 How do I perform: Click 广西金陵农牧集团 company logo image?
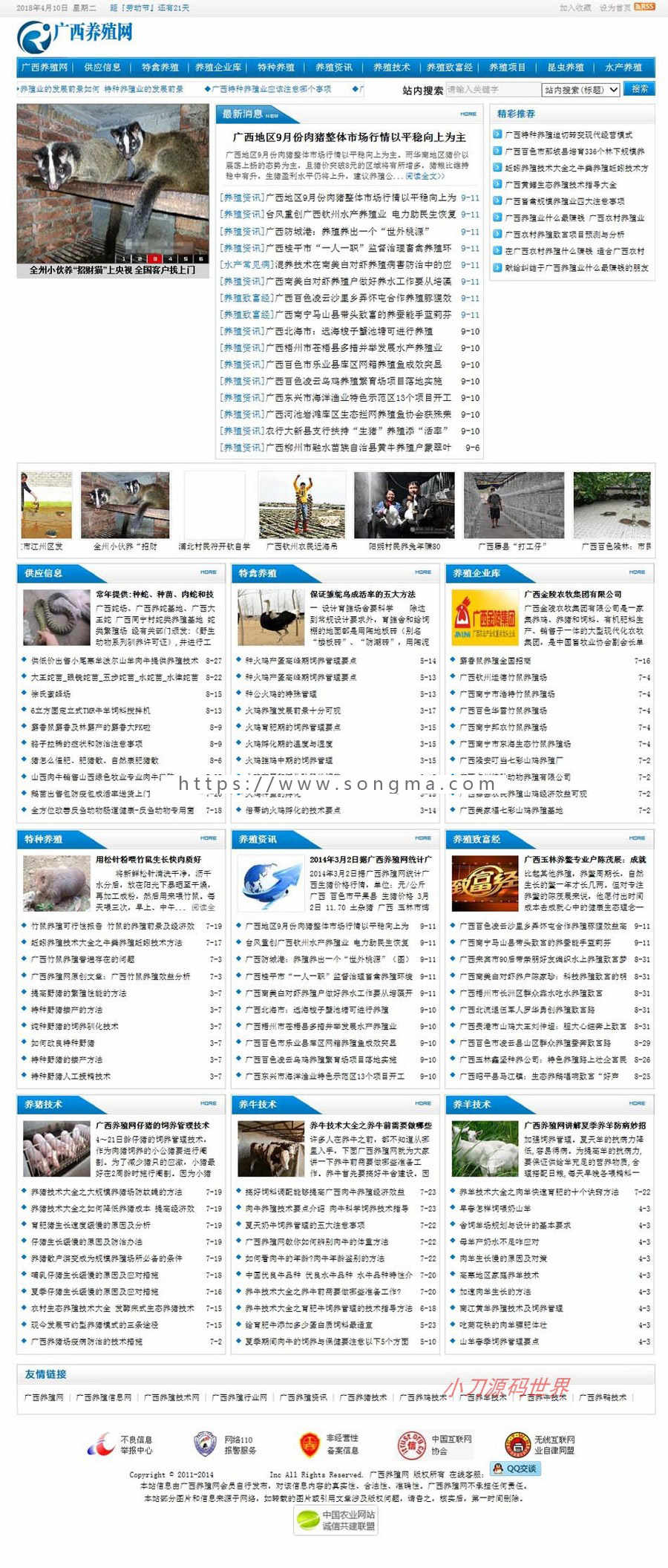click(x=485, y=617)
